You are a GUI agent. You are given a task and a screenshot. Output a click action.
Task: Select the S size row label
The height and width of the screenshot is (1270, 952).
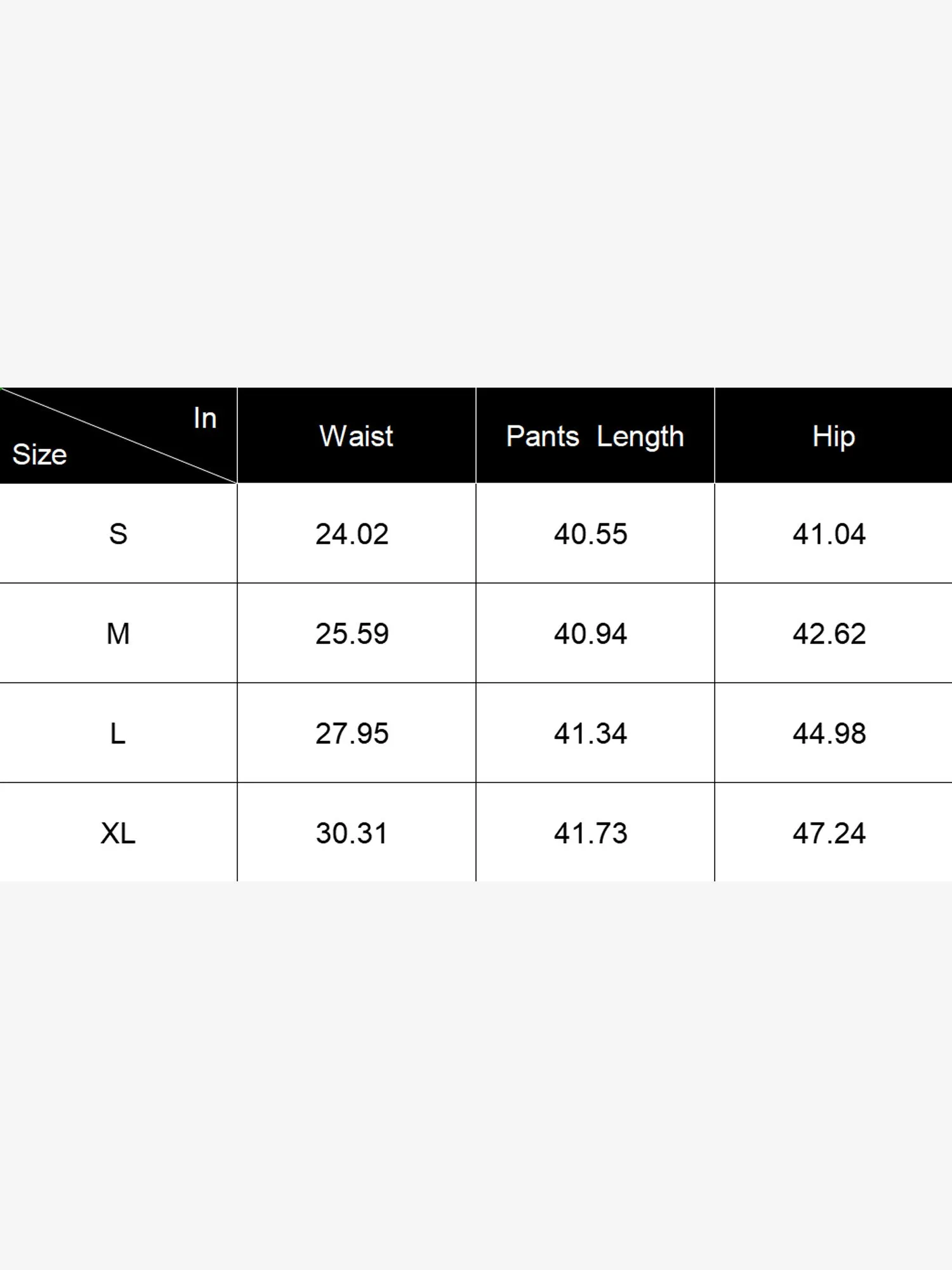118,534
